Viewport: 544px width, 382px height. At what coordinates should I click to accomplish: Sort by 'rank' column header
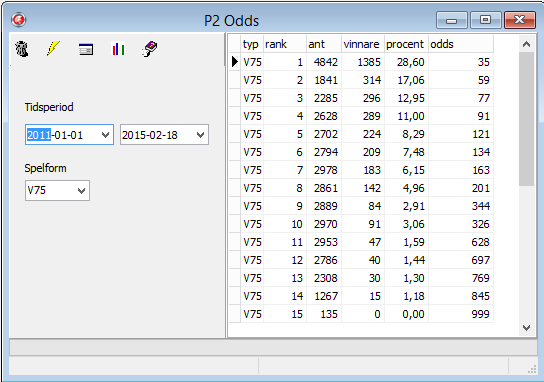click(x=285, y=44)
